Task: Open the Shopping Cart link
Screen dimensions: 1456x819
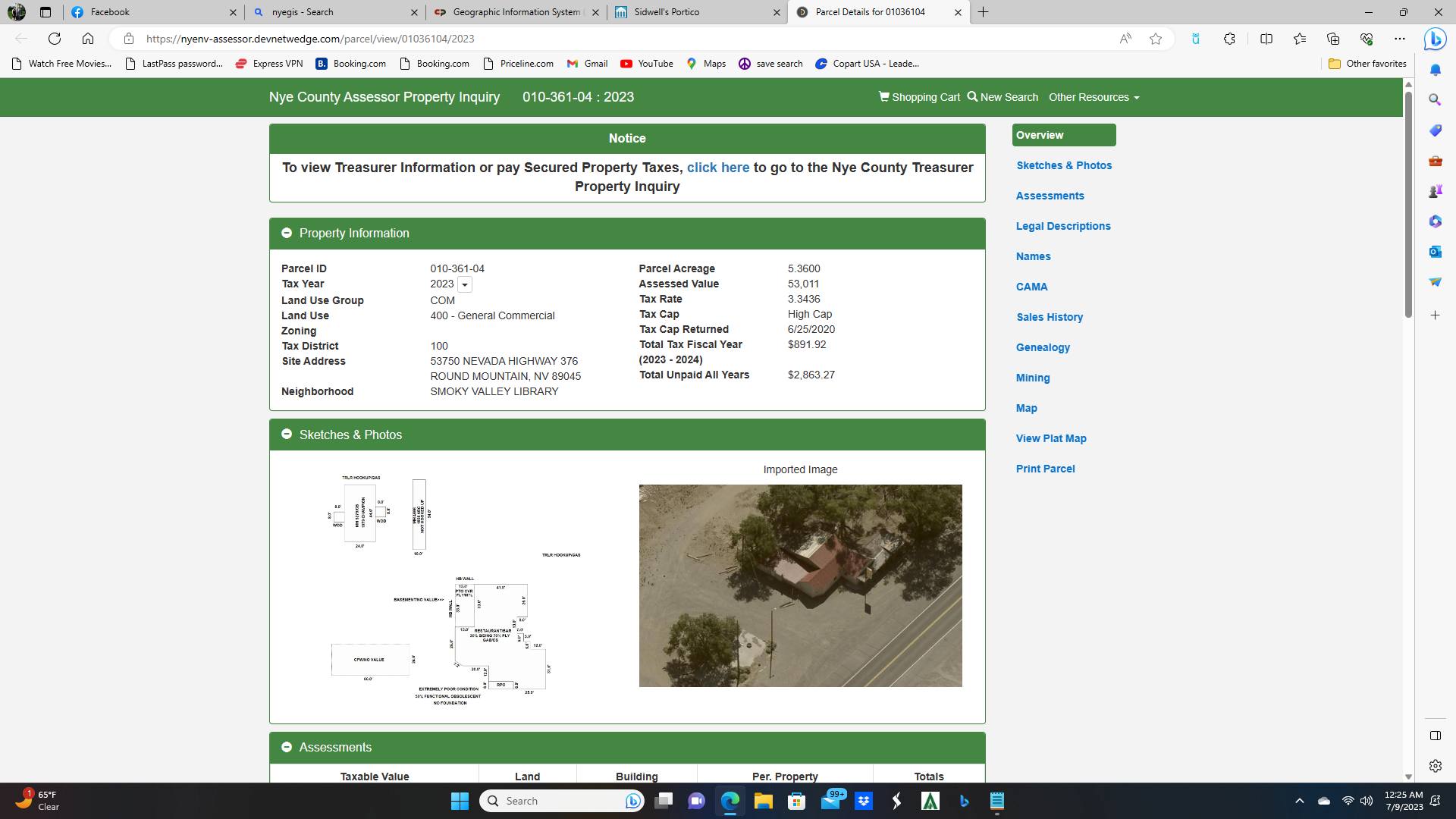Action: click(x=919, y=97)
